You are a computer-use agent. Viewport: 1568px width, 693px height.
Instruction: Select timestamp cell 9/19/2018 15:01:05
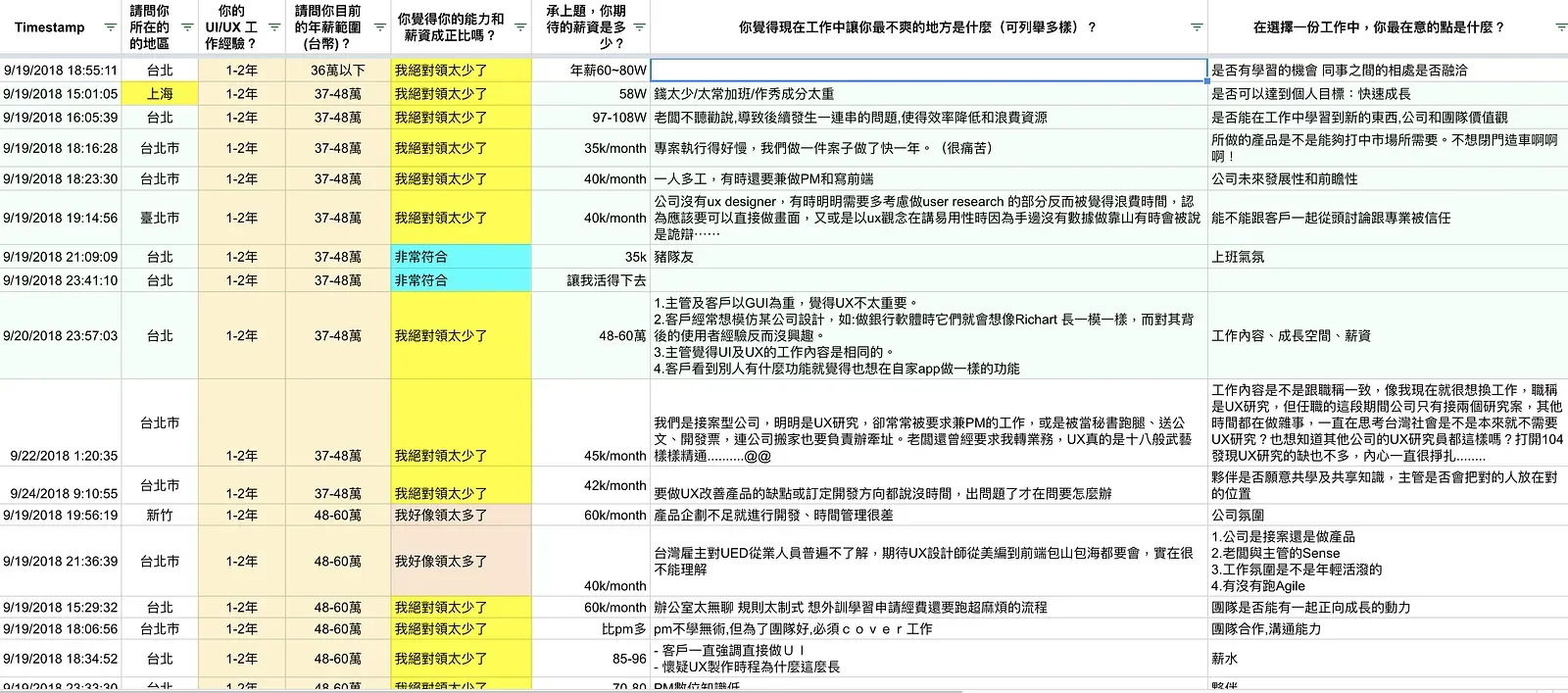[61, 94]
